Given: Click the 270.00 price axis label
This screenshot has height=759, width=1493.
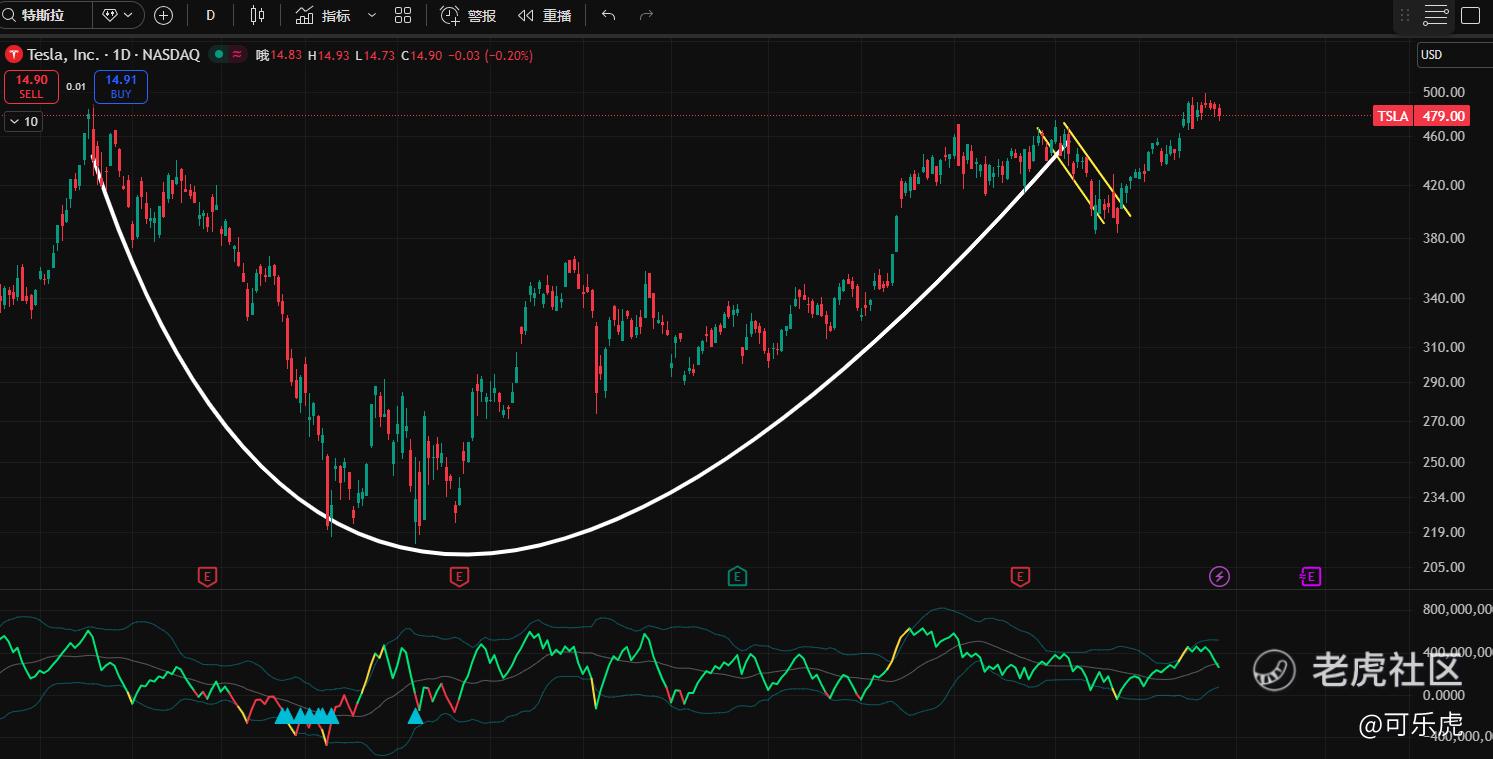Looking at the screenshot, I should coord(1444,421).
